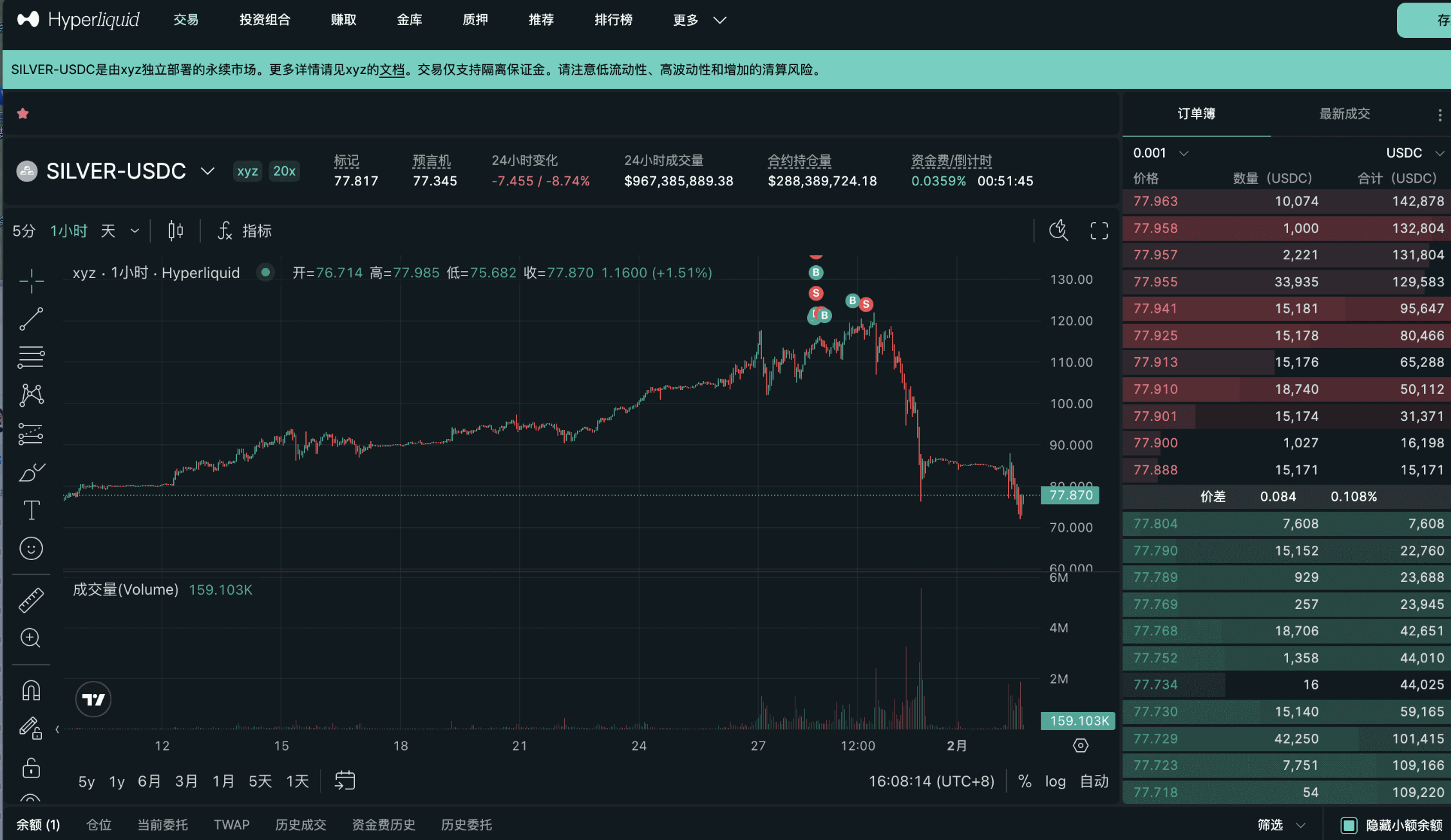Toggle log scale on price axis

click(x=1055, y=781)
